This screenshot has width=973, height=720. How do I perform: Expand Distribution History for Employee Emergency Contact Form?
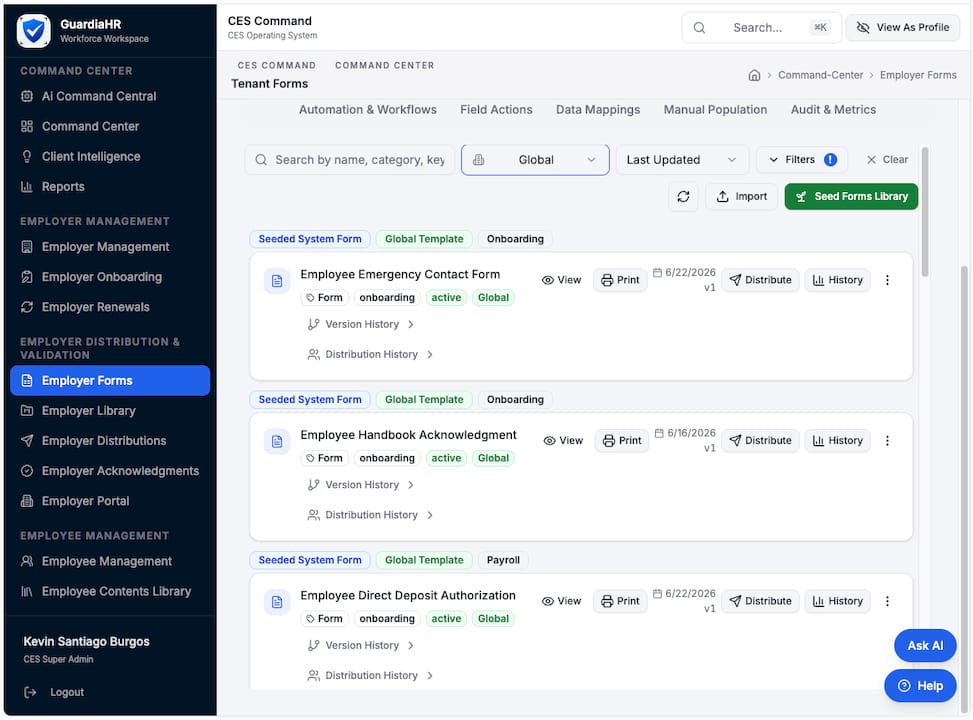(x=370, y=354)
